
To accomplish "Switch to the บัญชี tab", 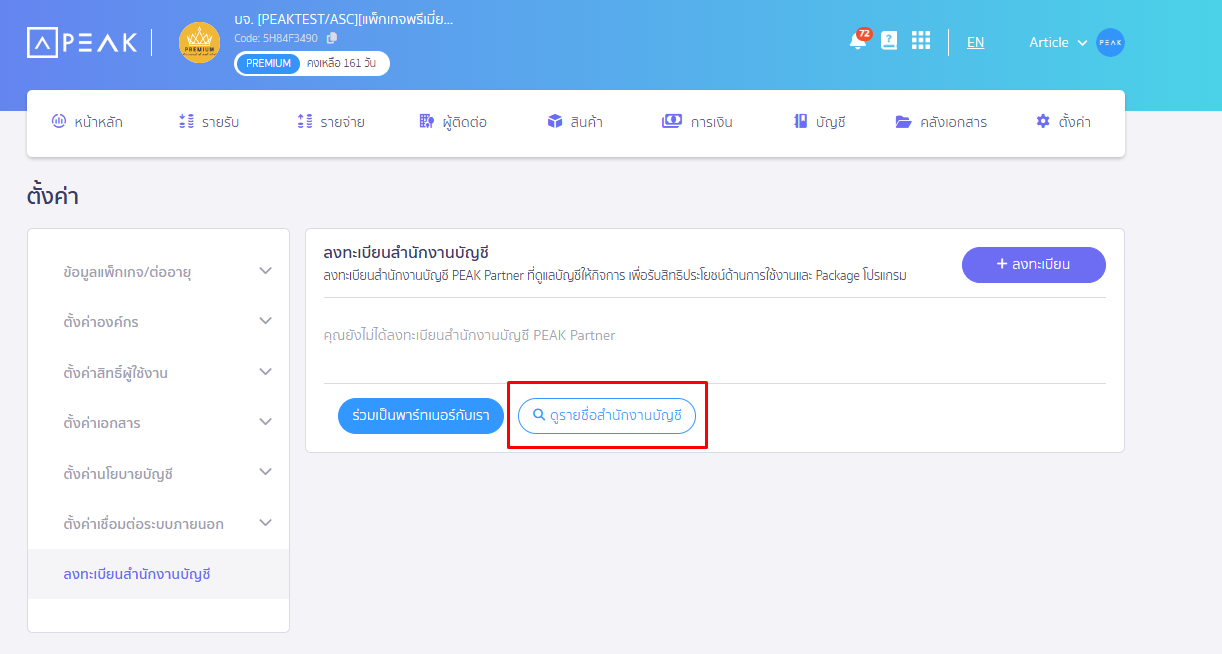I will pos(820,120).
